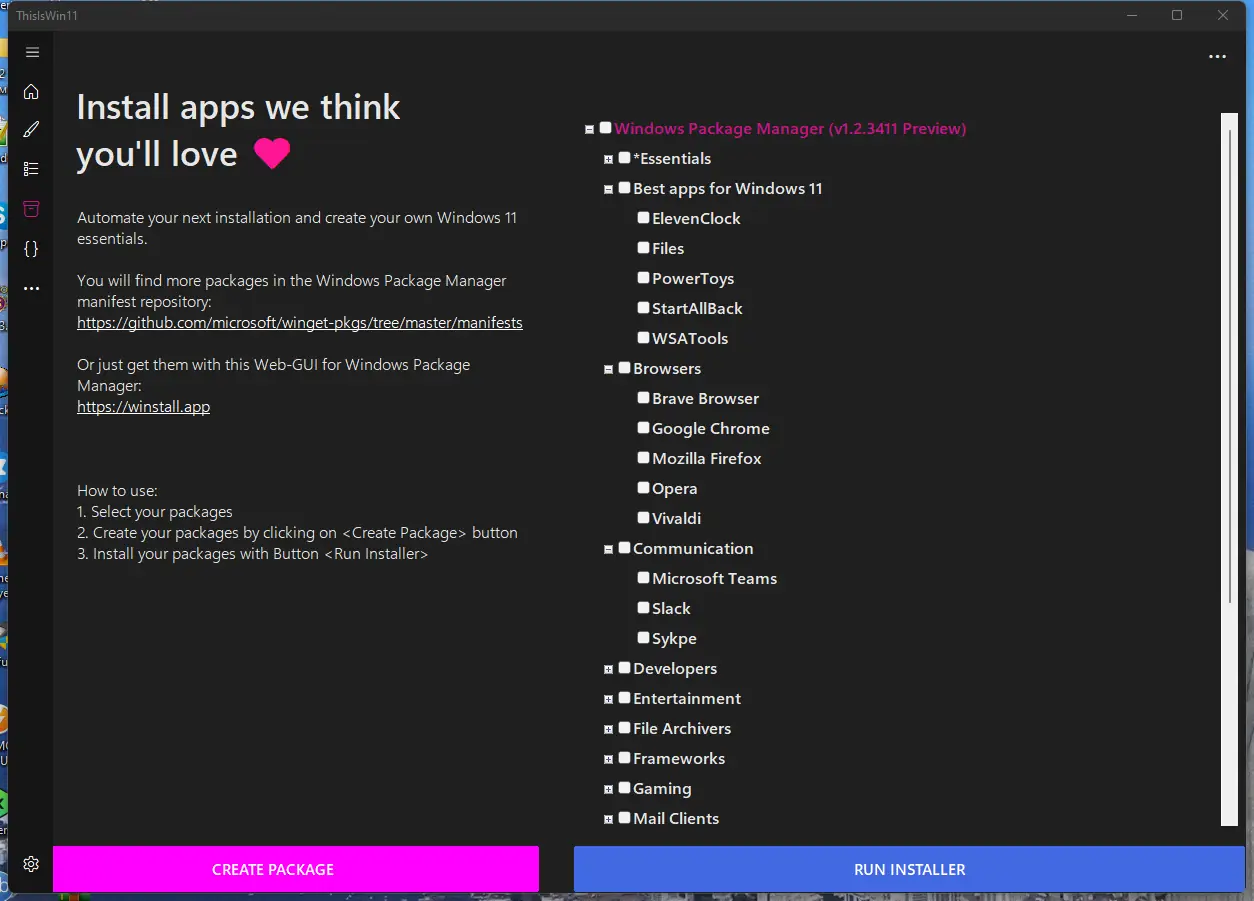Collapse the Browsers tree node
Viewport: 1254px width, 901px height.
[x=608, y=369]
